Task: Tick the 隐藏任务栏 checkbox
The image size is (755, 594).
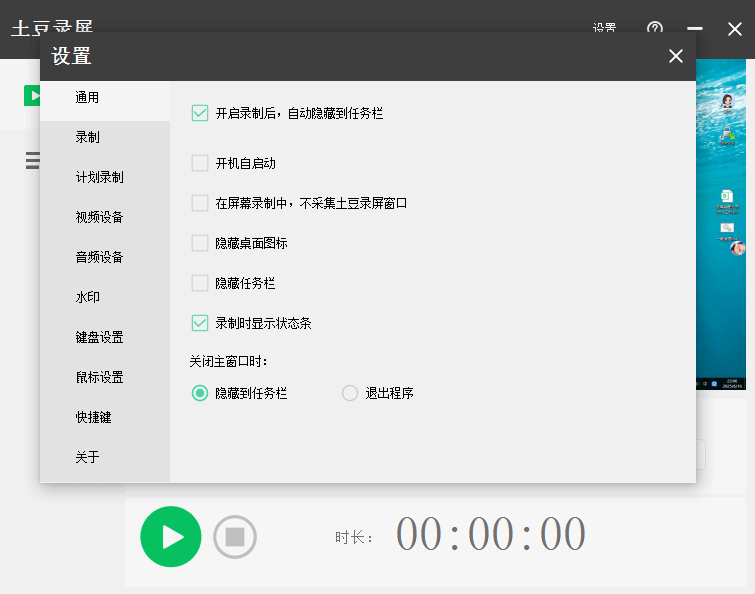Action: tap(200, 283)
